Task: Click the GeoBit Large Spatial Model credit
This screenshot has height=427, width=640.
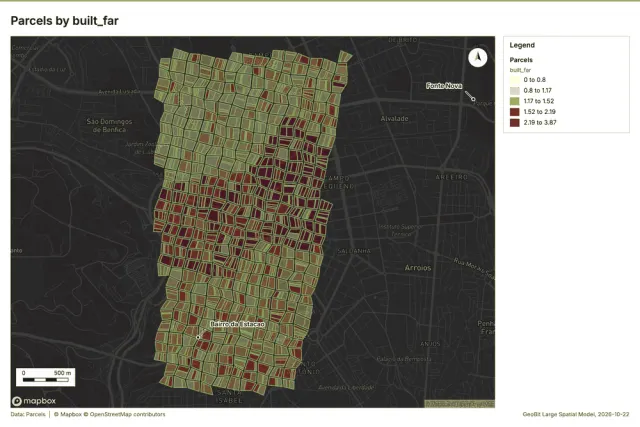Action: coord(576,414)
